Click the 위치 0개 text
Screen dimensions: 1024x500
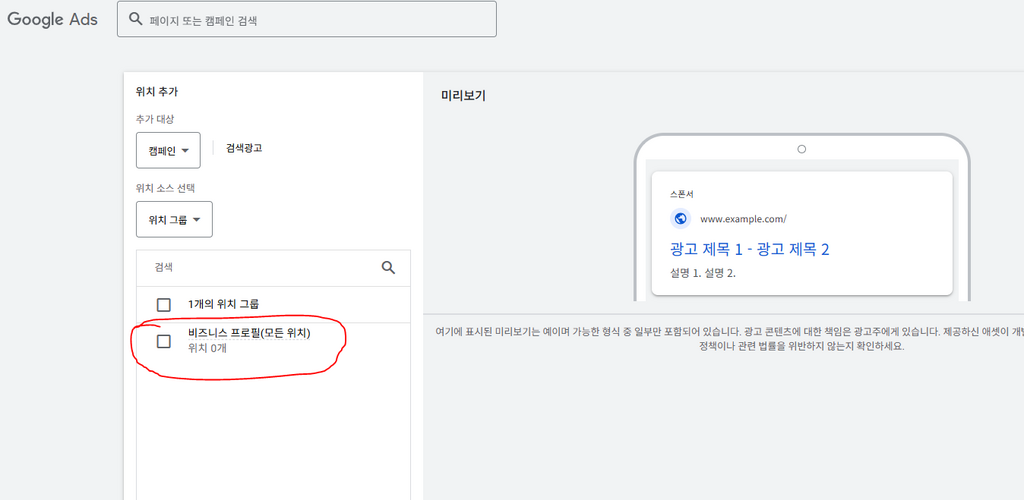tap(208, 348)
